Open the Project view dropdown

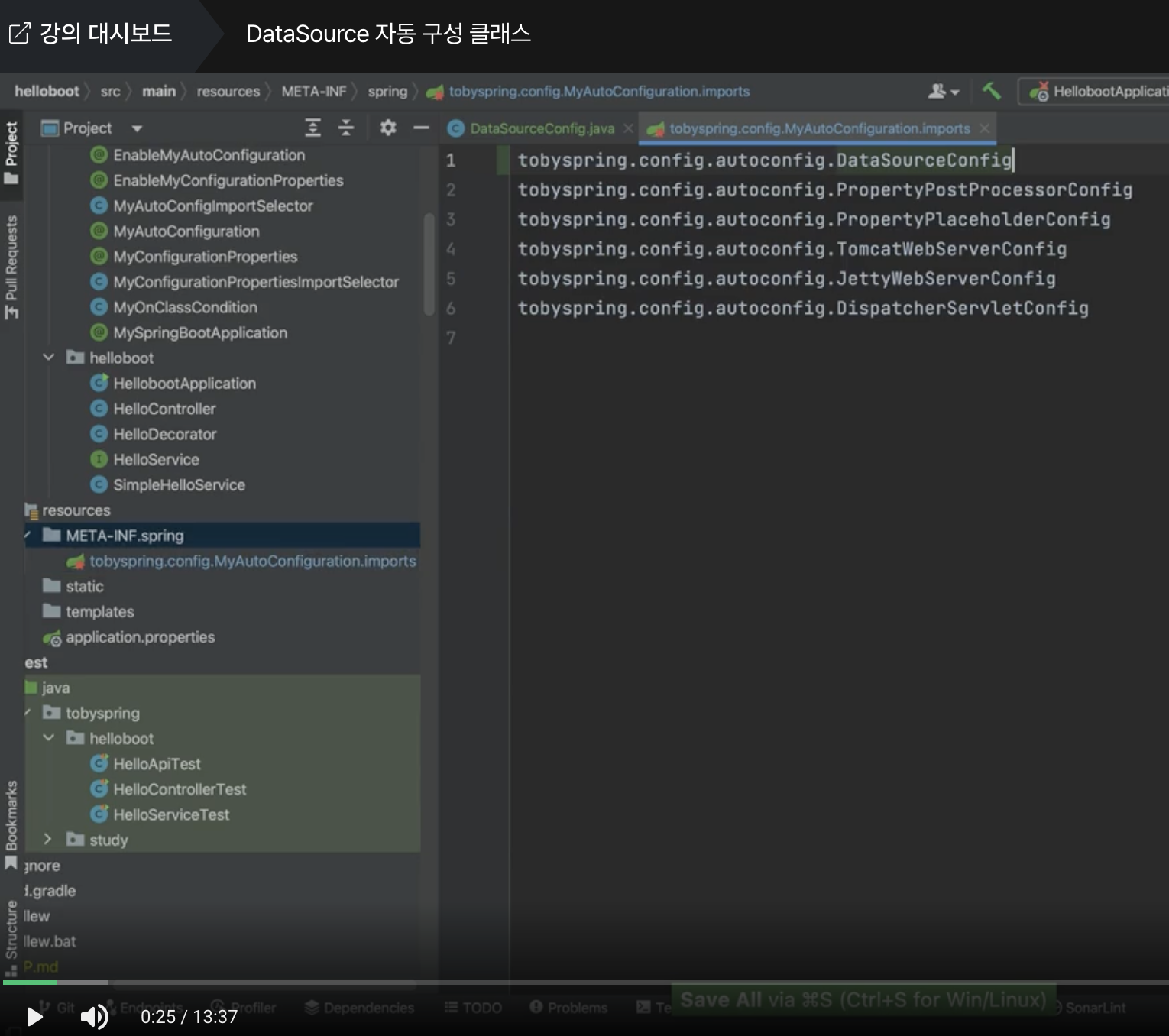[x=137, y=128]
